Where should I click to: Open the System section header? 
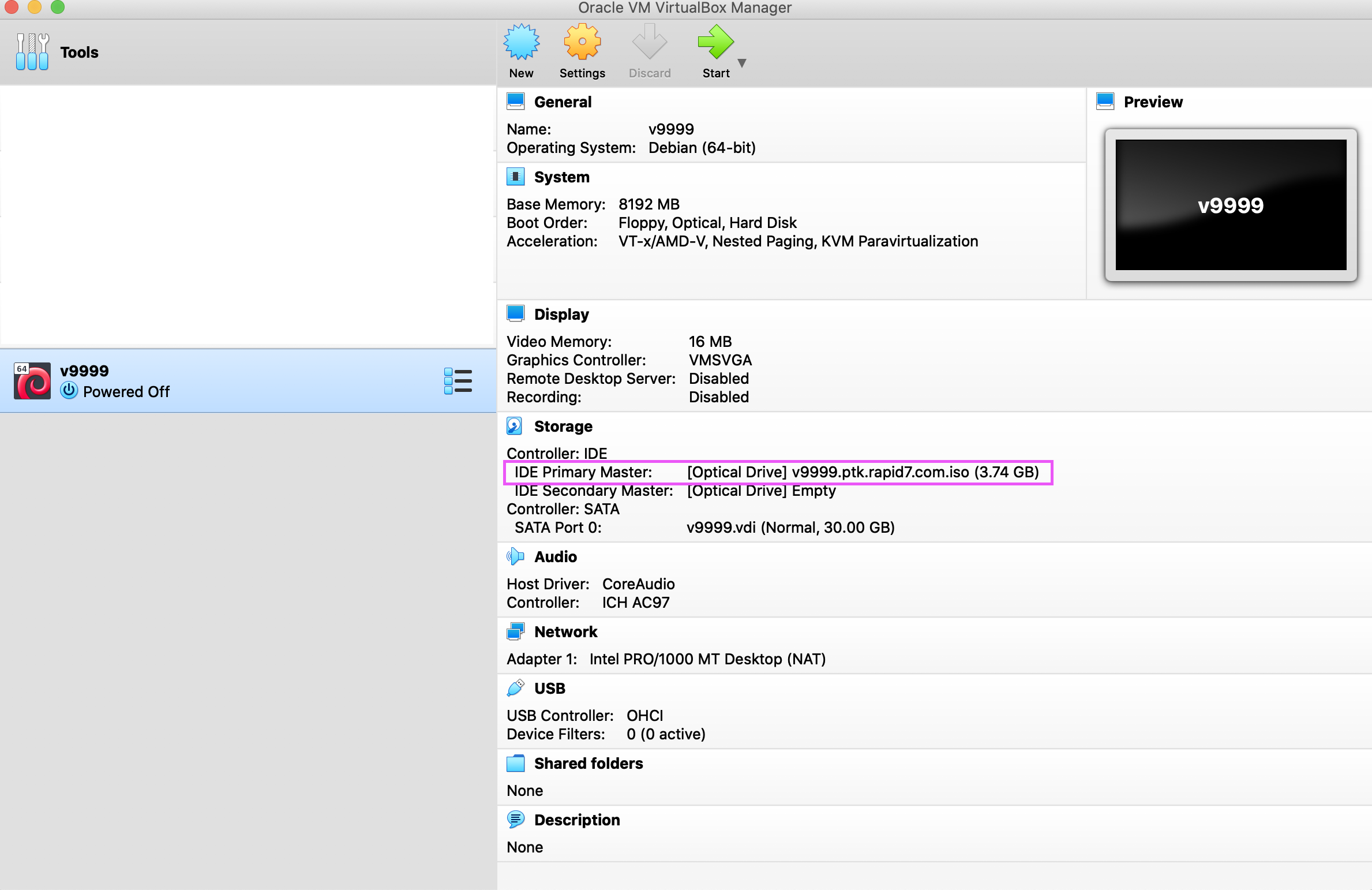coord(561,177)
